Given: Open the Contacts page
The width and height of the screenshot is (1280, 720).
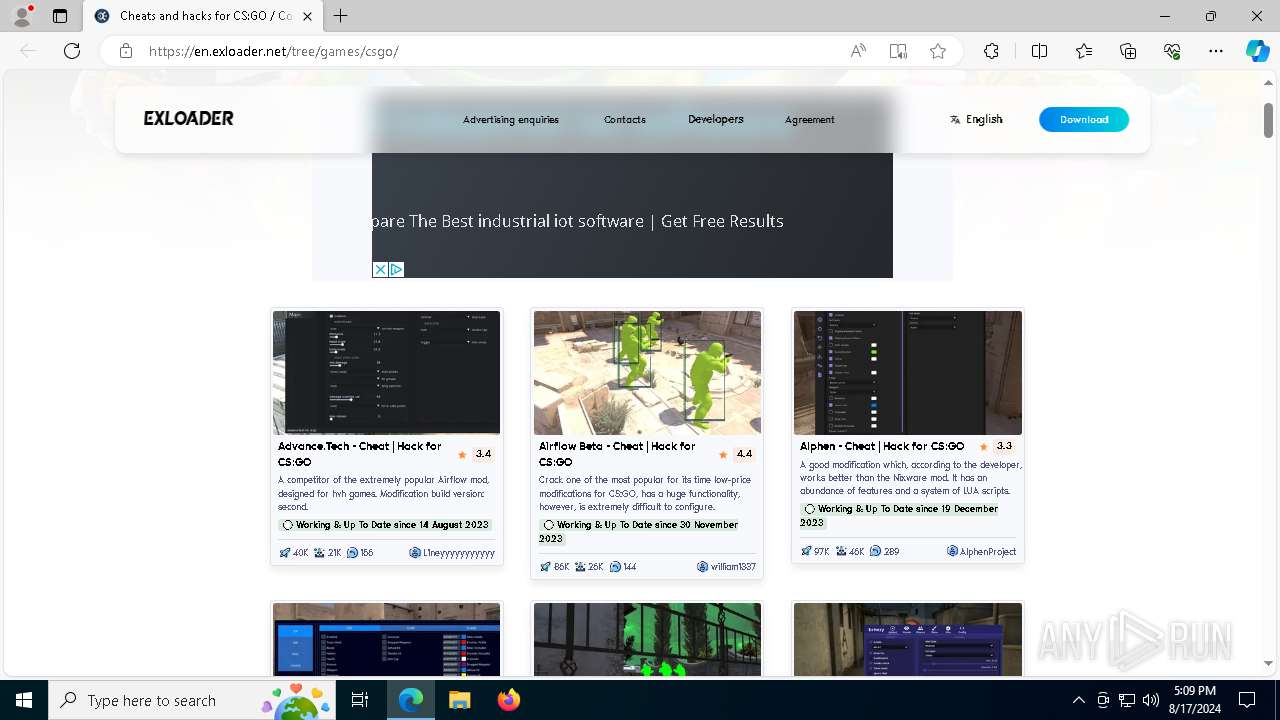Looking at the screenshot, I should (x=625, y=120).
